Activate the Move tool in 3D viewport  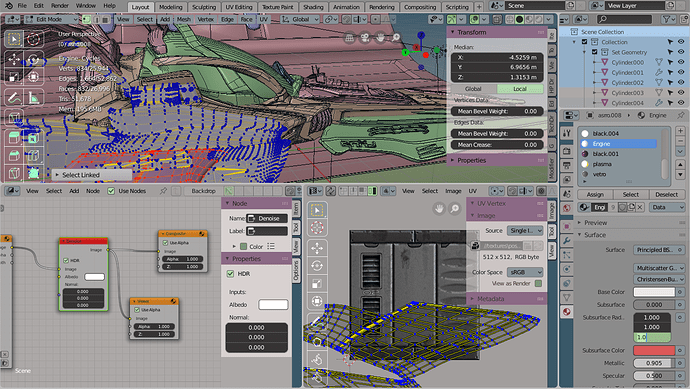click(x=14, y=59)
